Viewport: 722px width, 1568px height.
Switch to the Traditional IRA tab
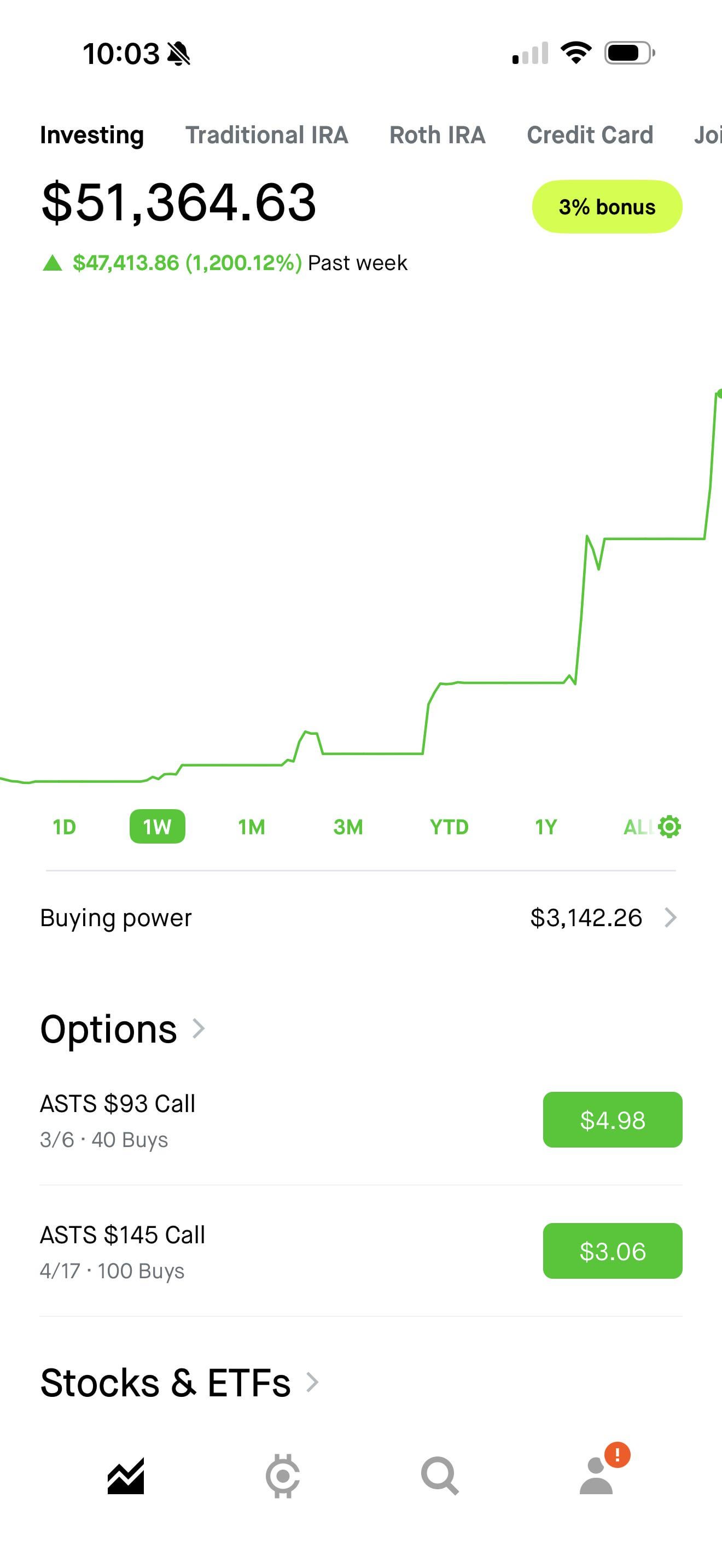coord(266,135)
